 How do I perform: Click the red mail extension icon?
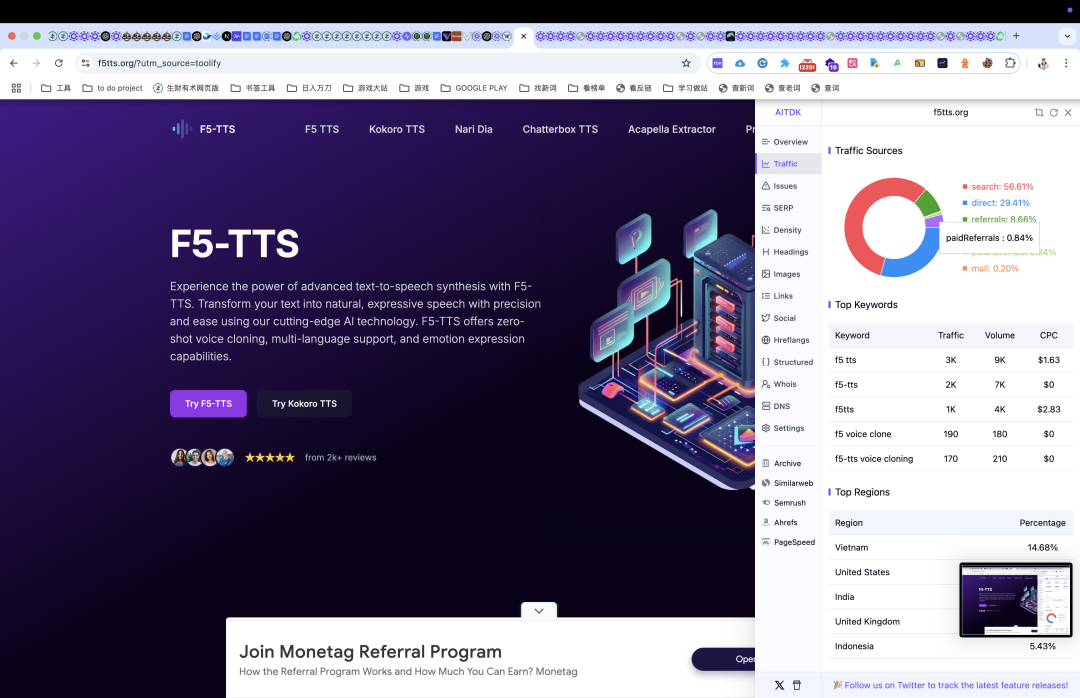click(807, 64)
